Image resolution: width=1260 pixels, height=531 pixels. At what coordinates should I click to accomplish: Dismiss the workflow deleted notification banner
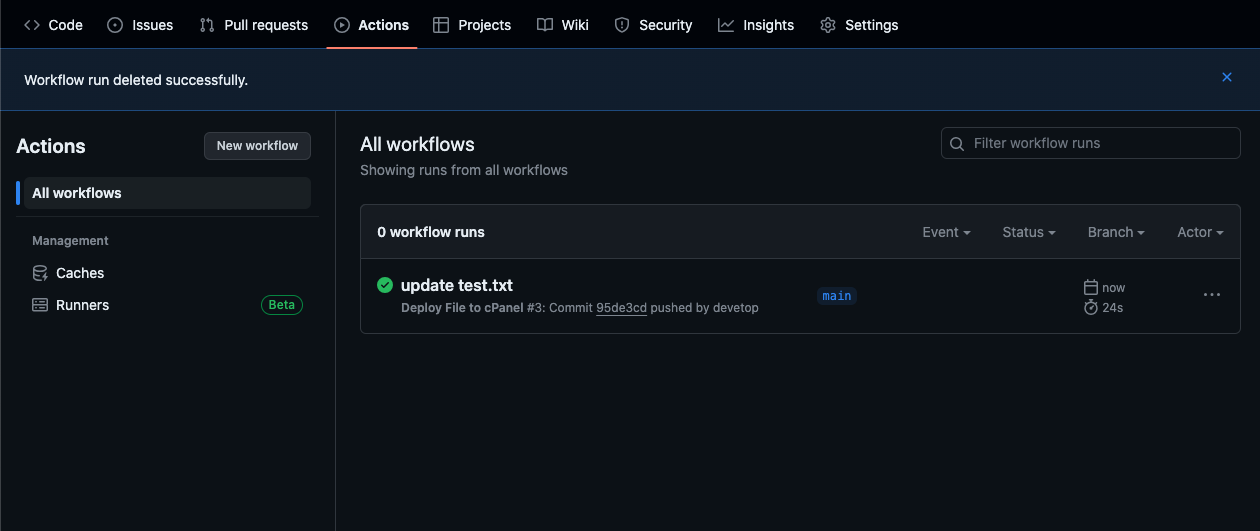click(x=1227, y=77)
